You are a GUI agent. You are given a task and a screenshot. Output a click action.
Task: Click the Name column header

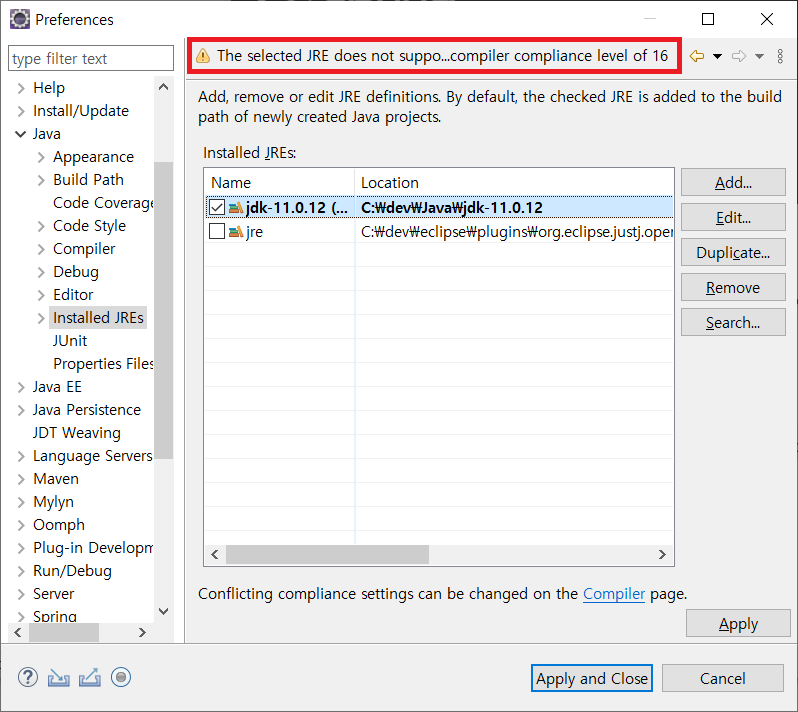279,182
